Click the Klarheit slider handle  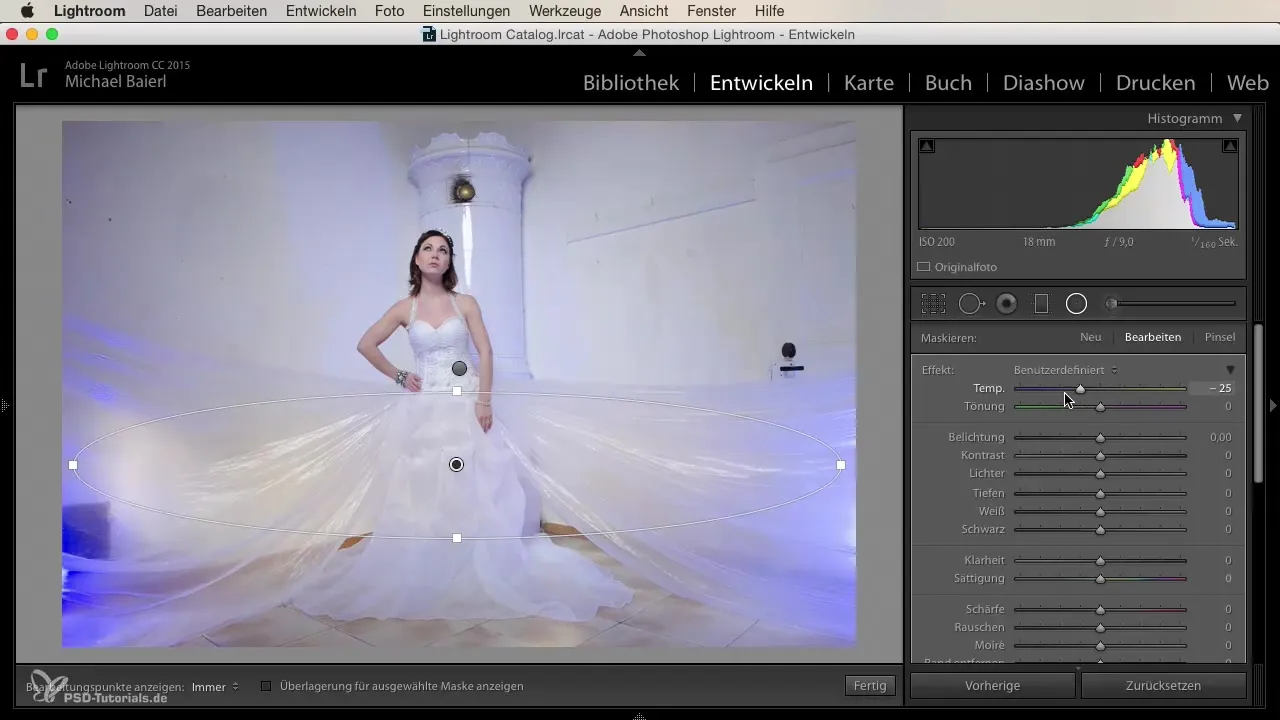coord(1100,561)
